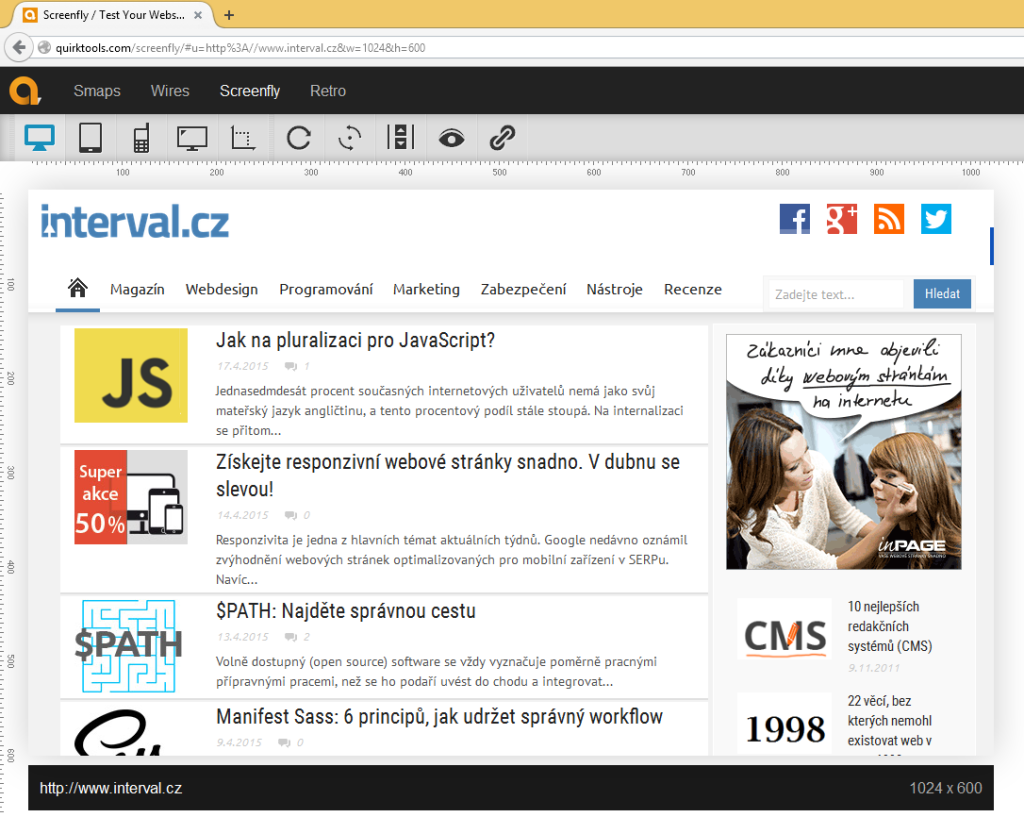Open '$PATH: Najděte správnou cestu' article

tap(345, 611)
